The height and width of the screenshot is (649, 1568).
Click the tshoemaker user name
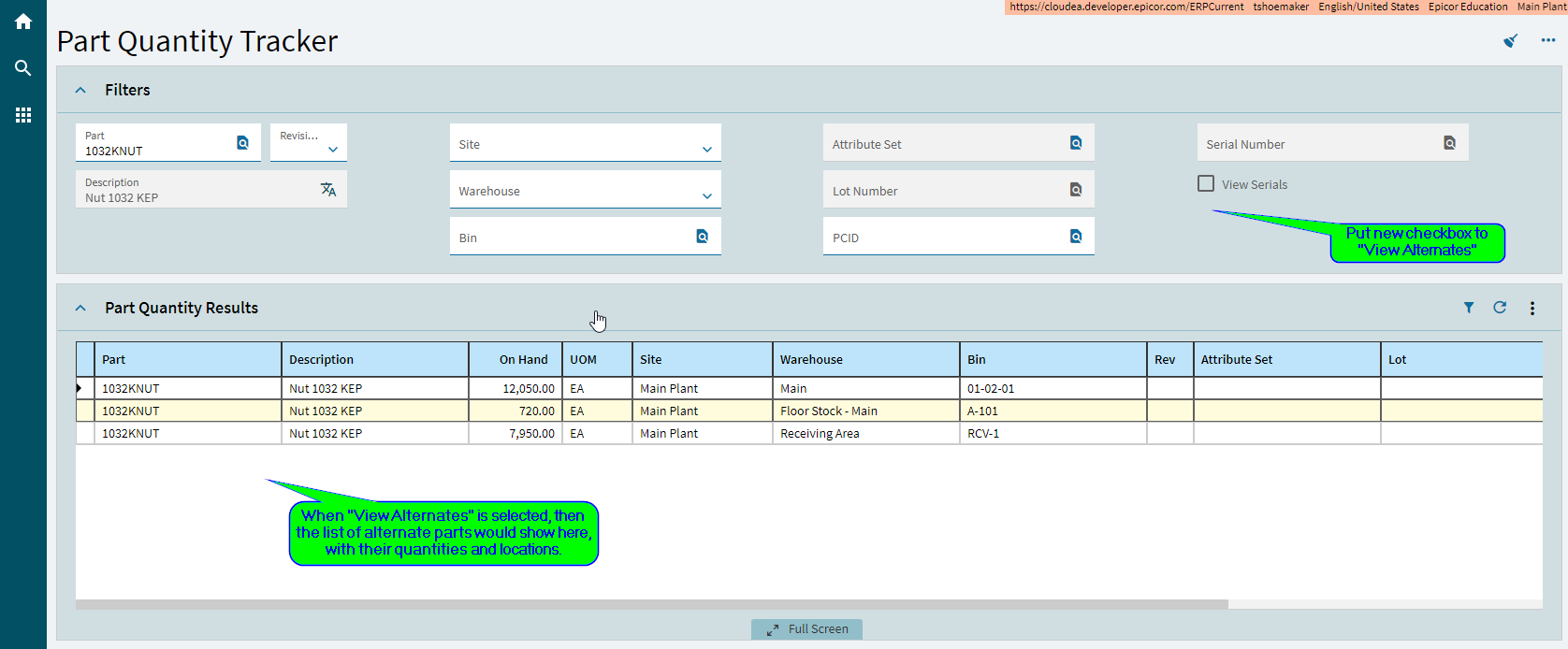click(1281, 7)
